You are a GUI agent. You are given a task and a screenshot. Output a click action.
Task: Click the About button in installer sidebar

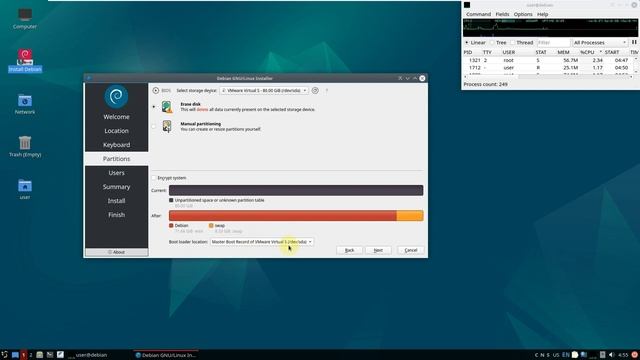click(116, 252)
